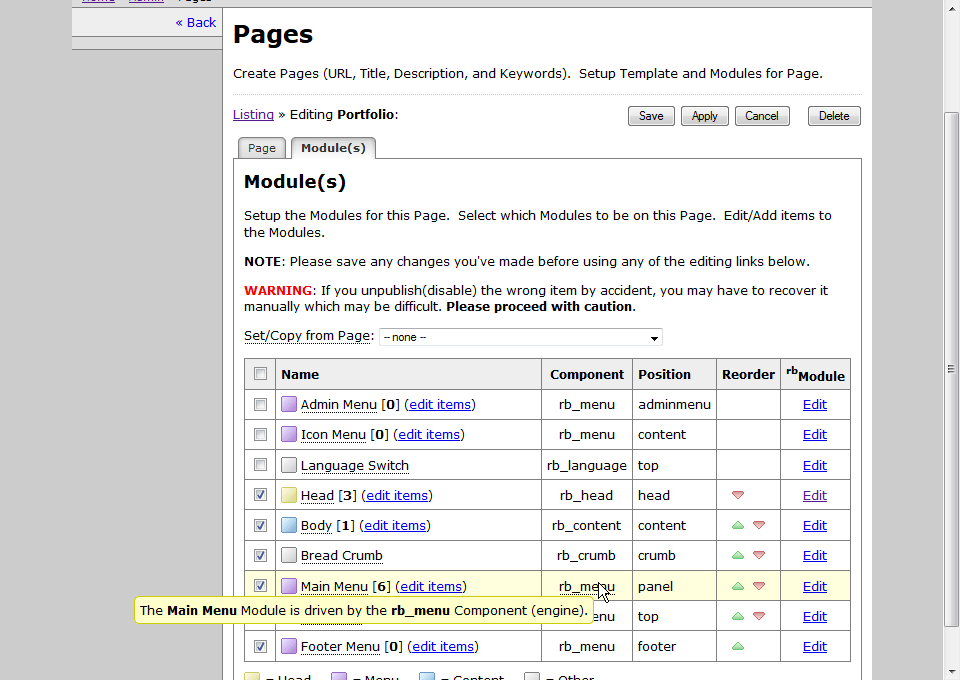Uncheck the Head module checkbox
The image size is (960, 680).
pyautogui.click(x=260, y=495)
